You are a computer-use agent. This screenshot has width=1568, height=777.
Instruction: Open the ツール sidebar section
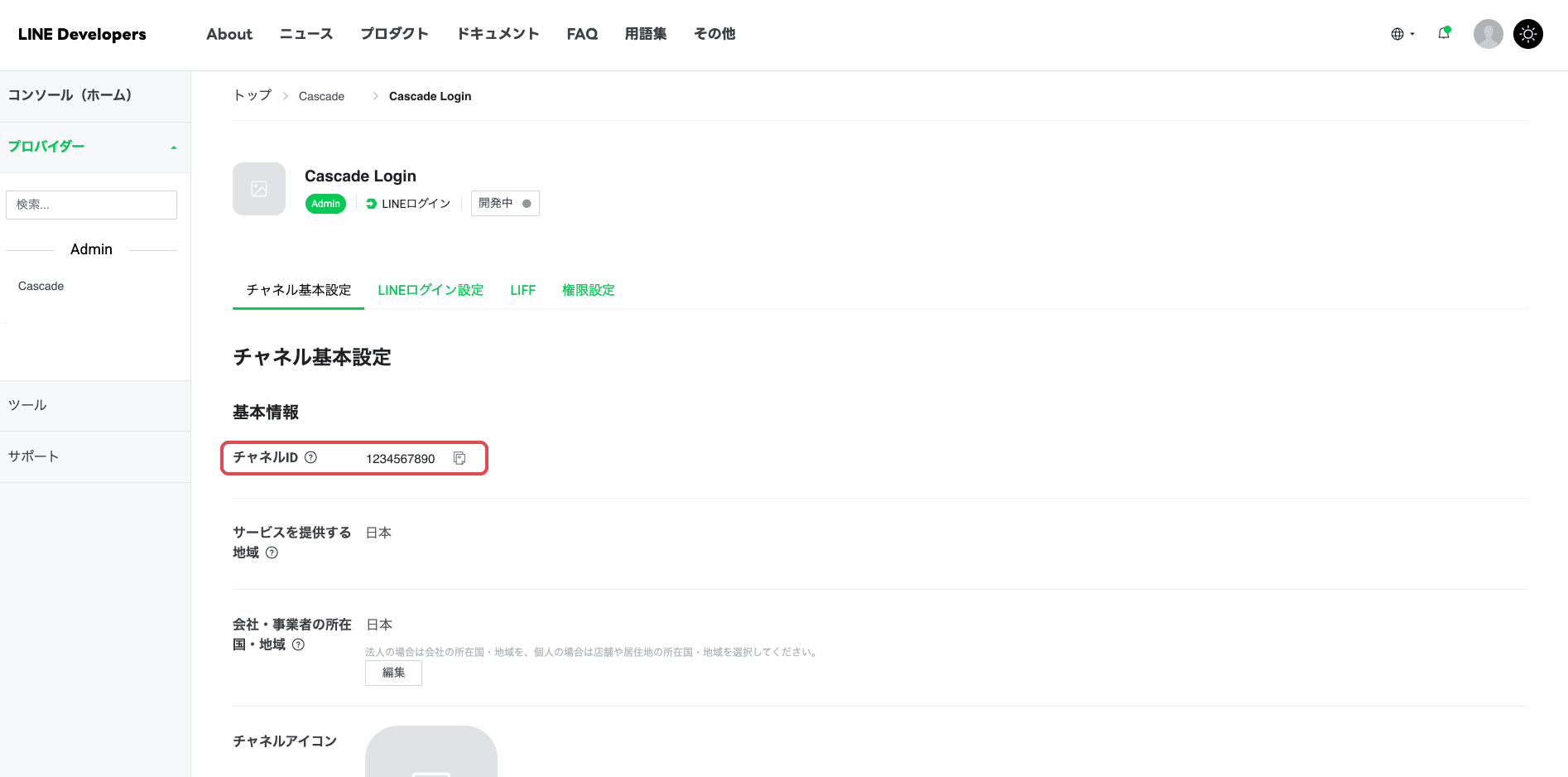point(95,406)
